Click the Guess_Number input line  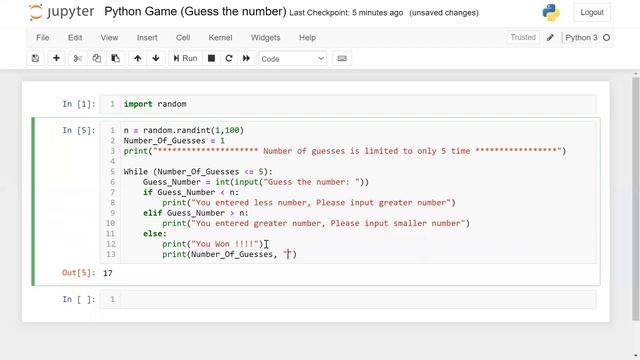pyautogui.click(x=256, y=182)
